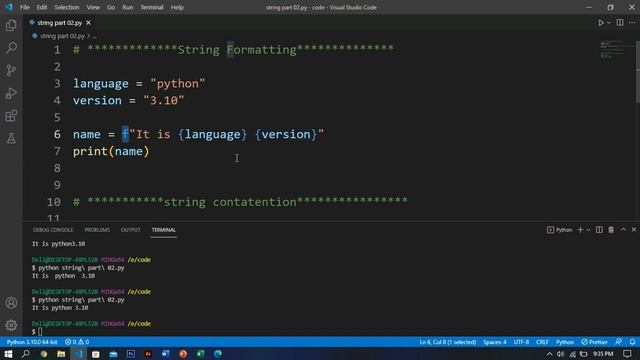Click the "3.10" string on line 4

click(164, 100)
